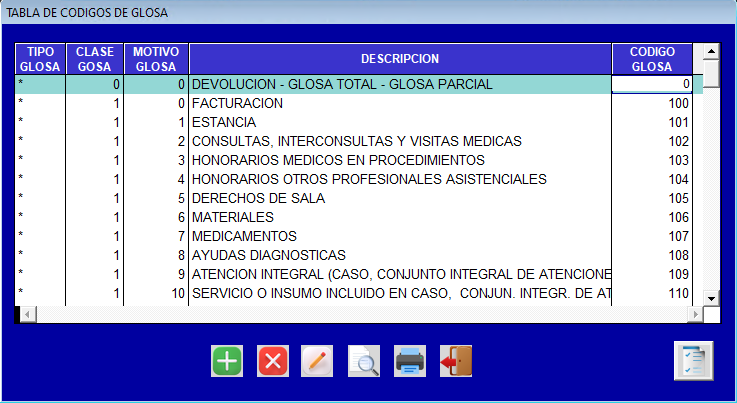
Task: Click the red X delete record icon
Action: [273, 361]
